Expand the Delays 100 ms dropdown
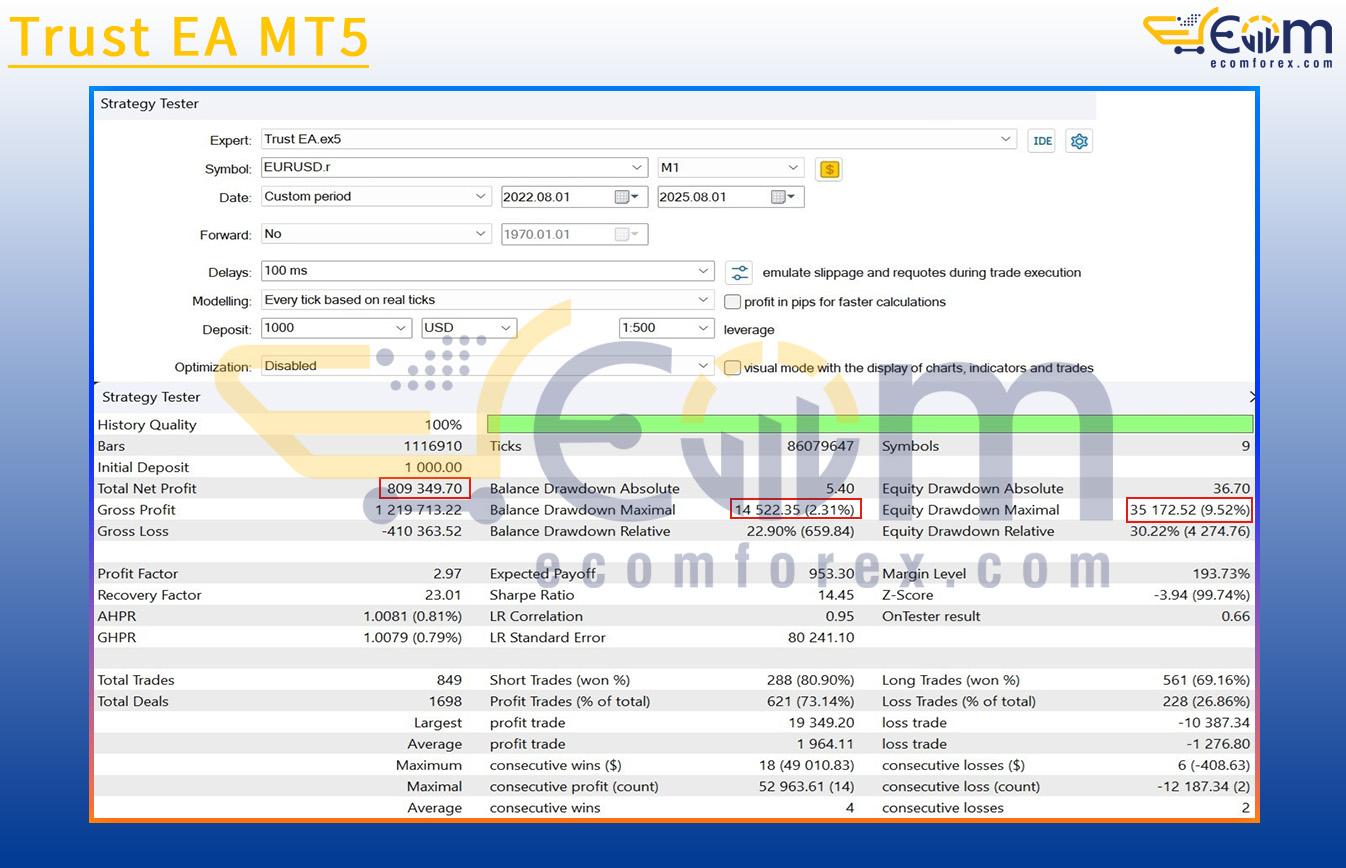This screenshot has height=868, width=1346. click(x=704, y=271)
